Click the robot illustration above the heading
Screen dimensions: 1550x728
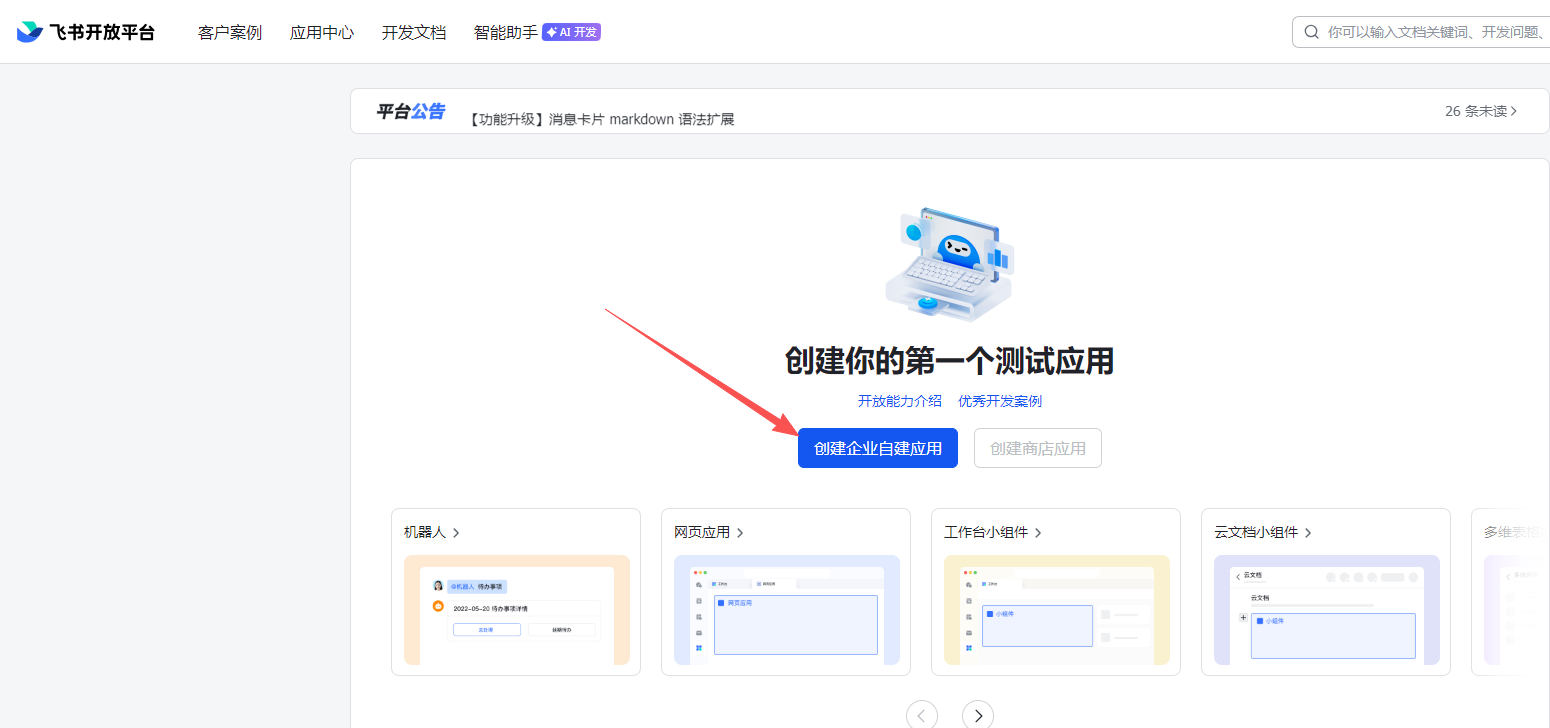(948, 263)
